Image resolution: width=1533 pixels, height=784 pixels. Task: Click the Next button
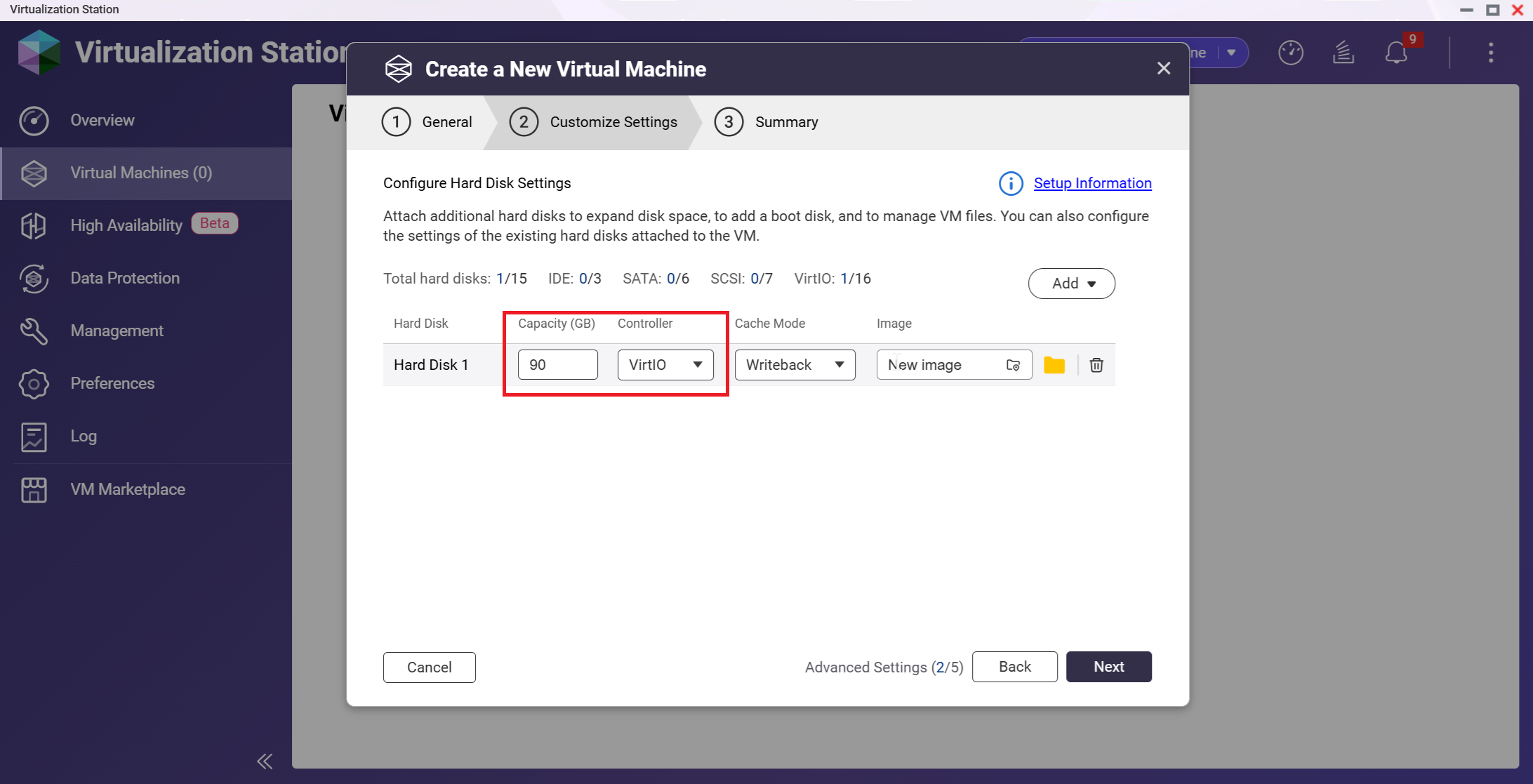tap(1109, 667)
